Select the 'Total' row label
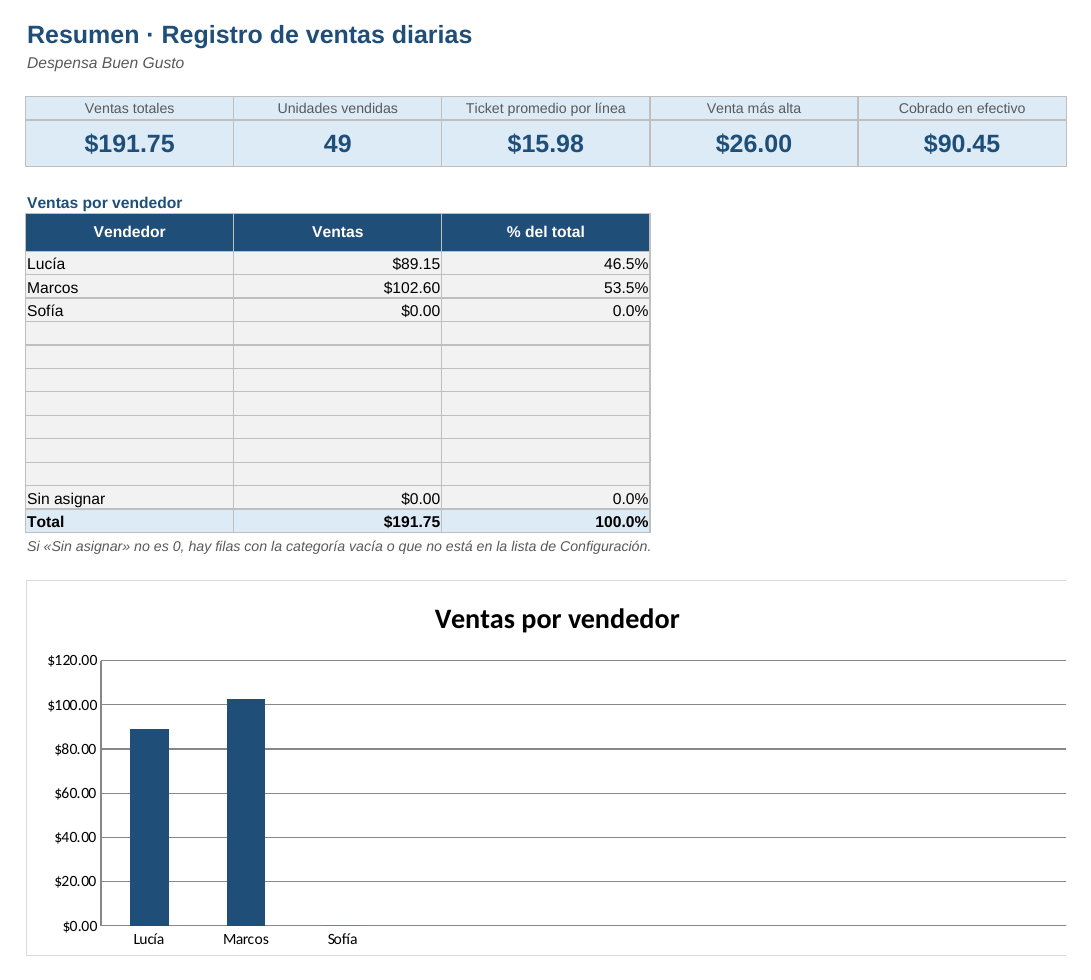Viewport: 1091px width, 980px height. [129, 521]
